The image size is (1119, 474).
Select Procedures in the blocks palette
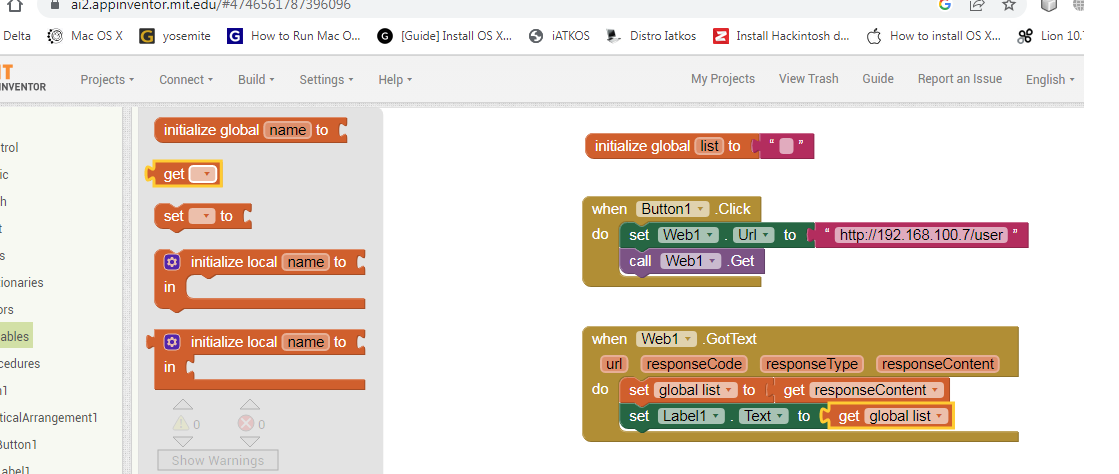point(20,363)
